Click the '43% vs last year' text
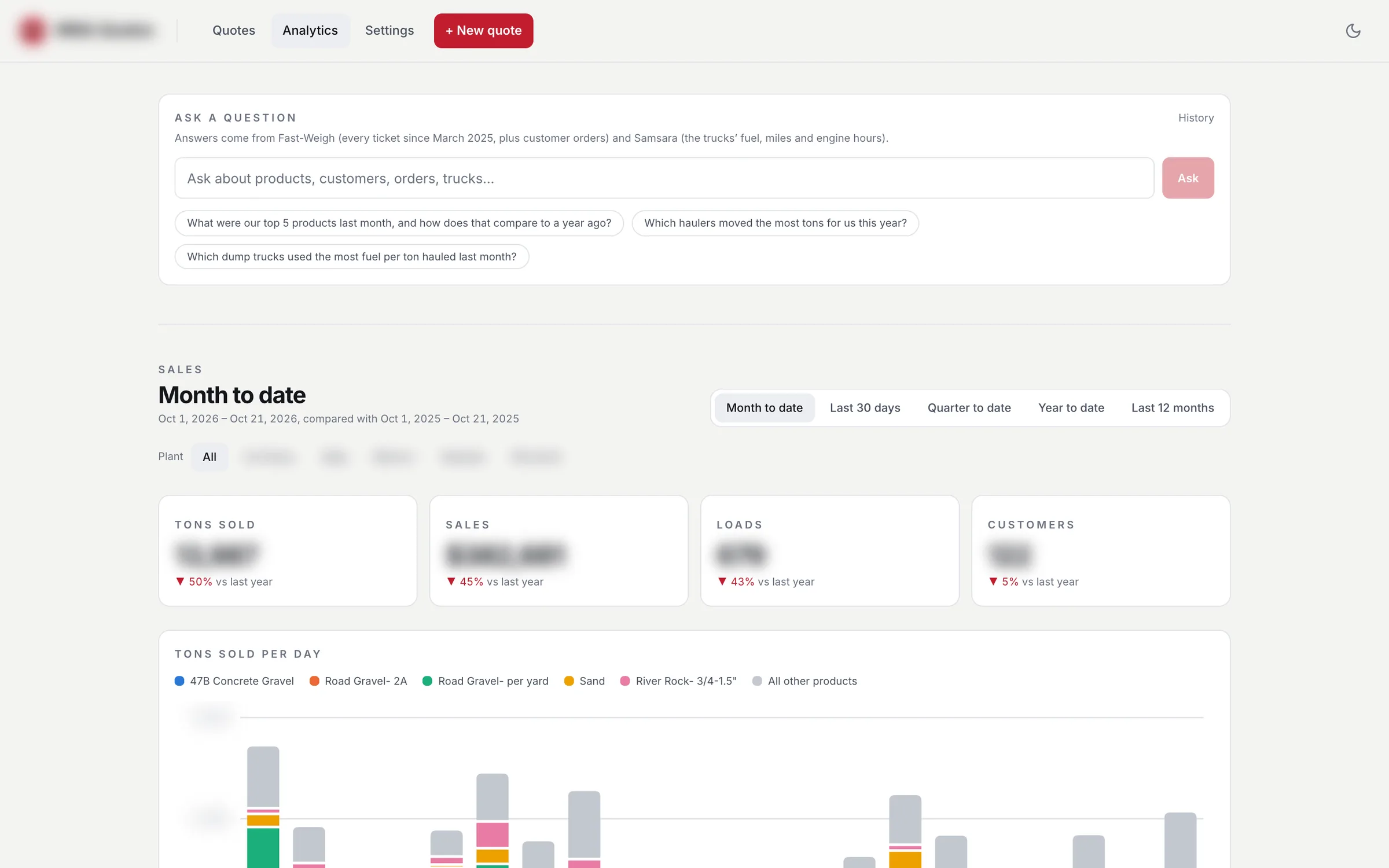This screenshot has width=1389, height=868. click(x=772, y=582)
